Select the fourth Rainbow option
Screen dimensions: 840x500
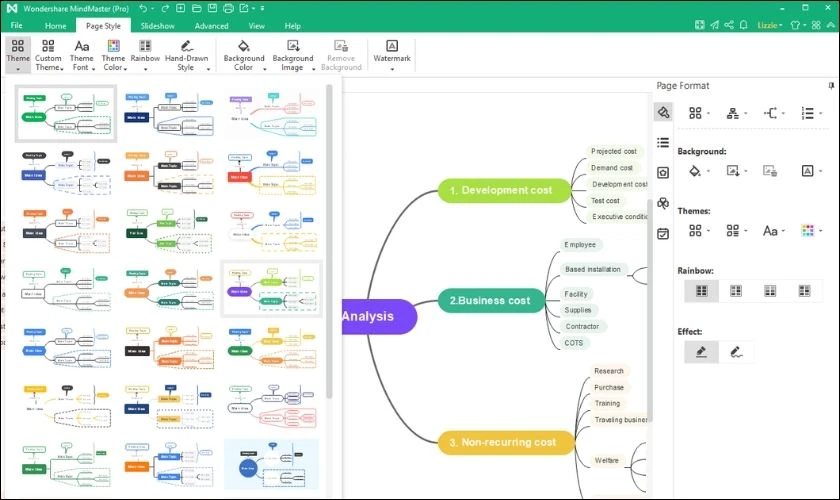[804, 290]
